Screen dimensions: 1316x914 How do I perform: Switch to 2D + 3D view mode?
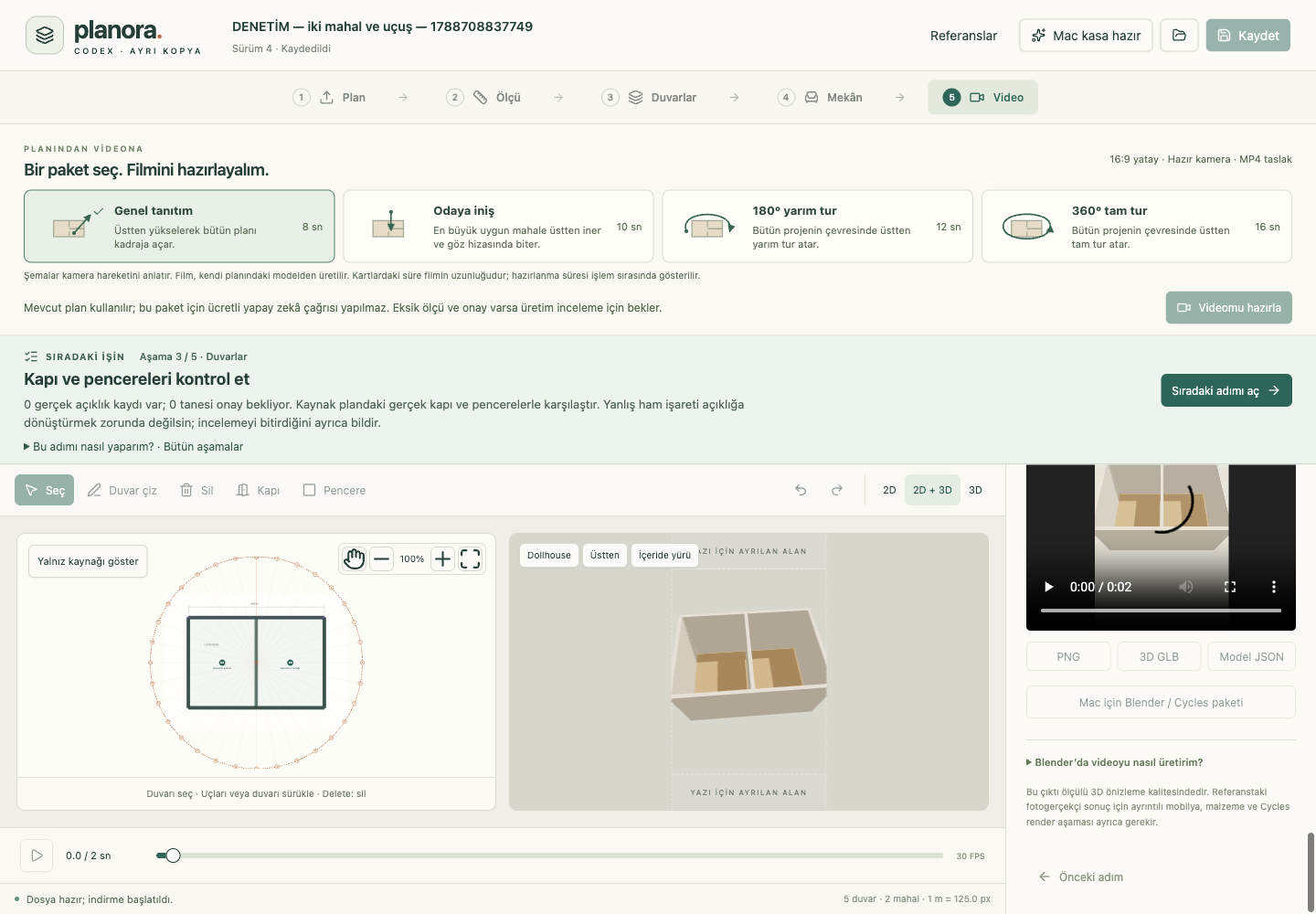point(932,490)
